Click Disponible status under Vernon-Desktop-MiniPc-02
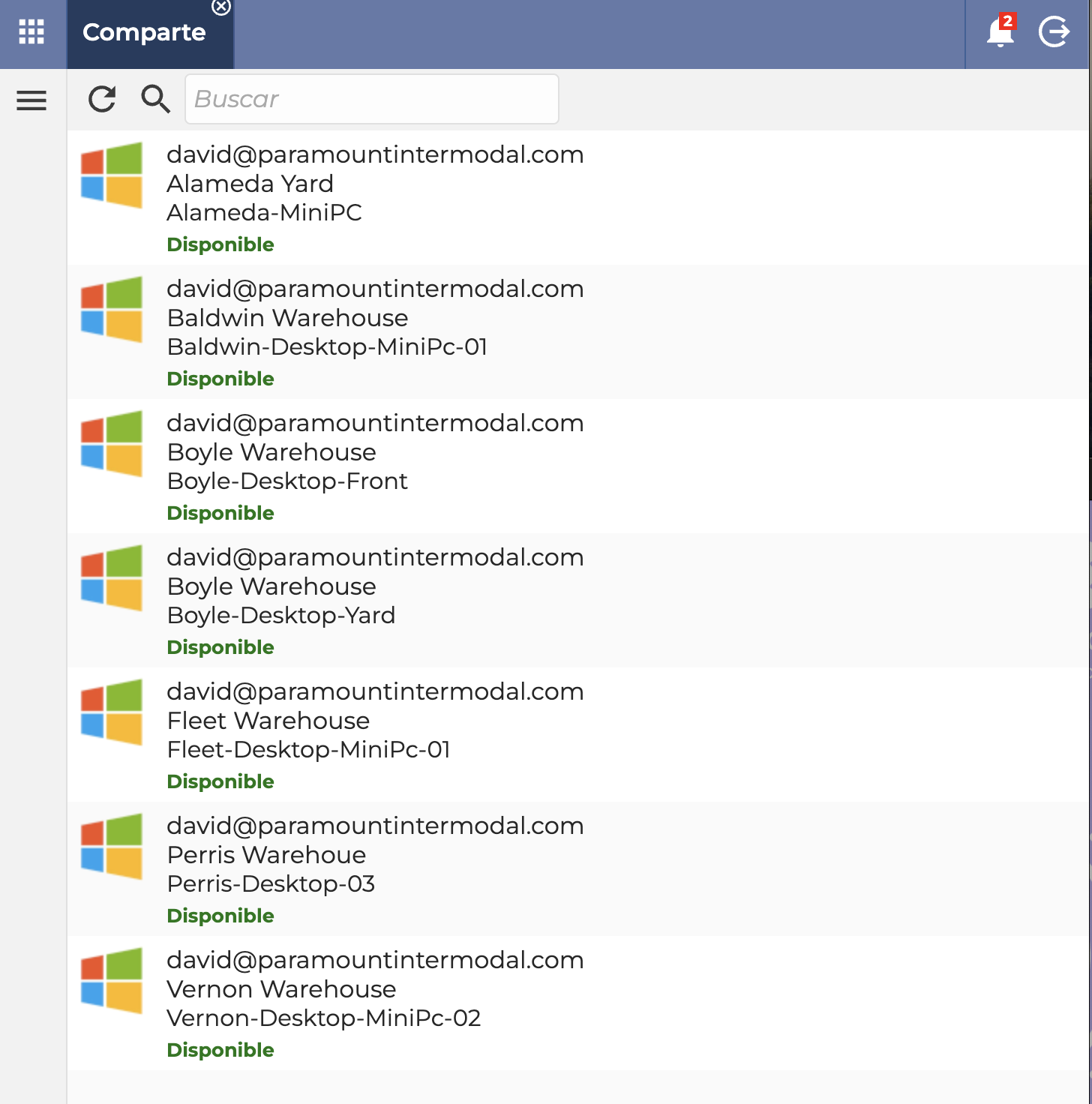The height and width of the screenshot is (1104, 1092). click(x=220, y=1050)
